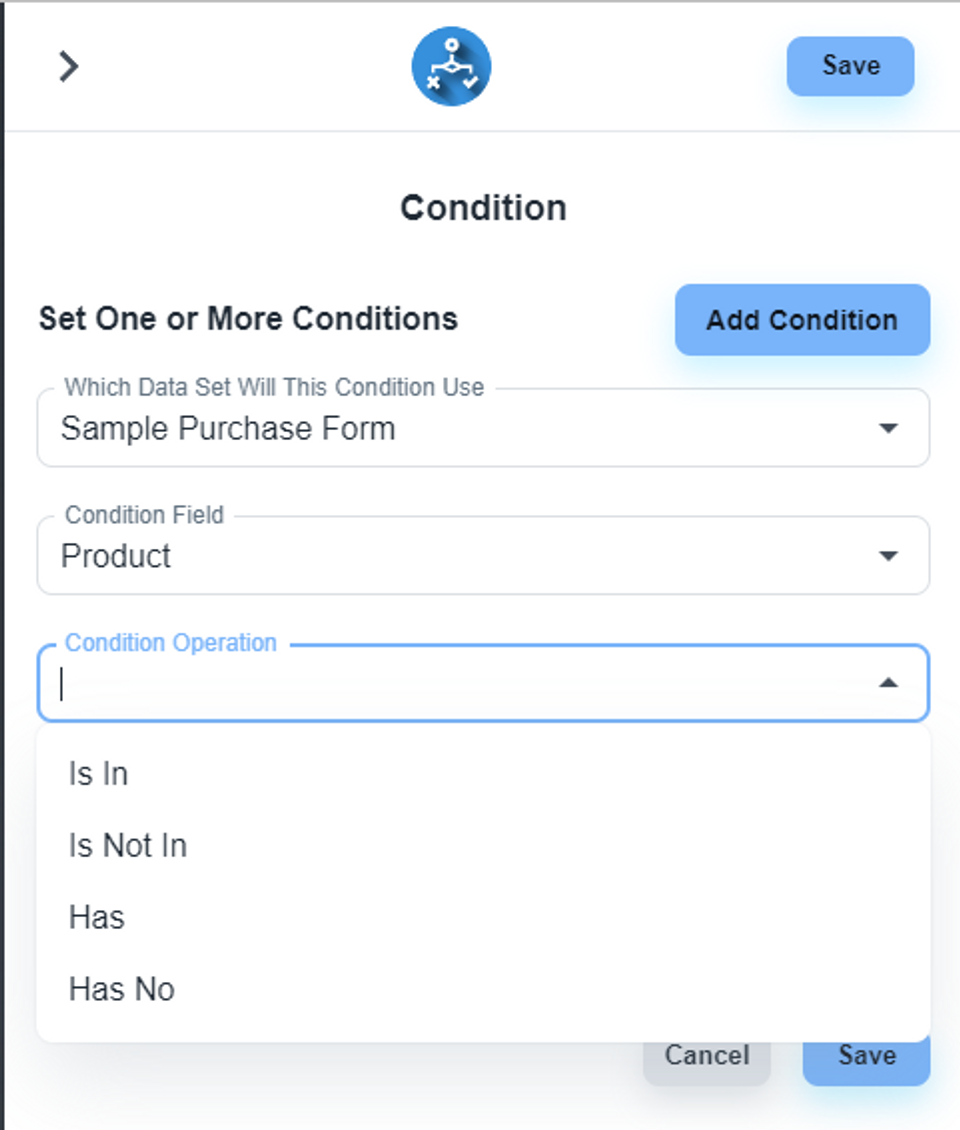
Task: Choose the "Is Not In" option
Action: pyautogui.click(x=127, y=846)
